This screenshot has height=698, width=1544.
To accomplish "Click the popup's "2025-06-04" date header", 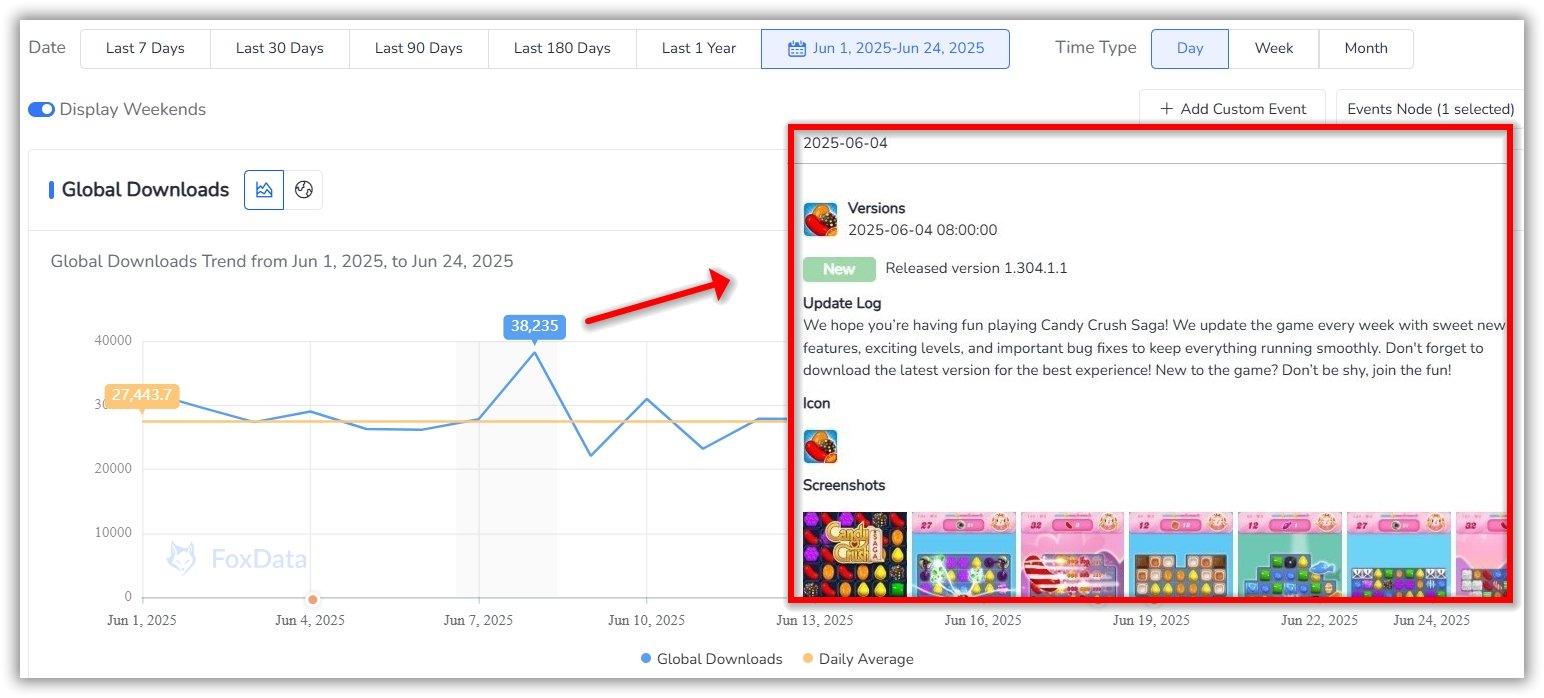I will coord(845,143).
